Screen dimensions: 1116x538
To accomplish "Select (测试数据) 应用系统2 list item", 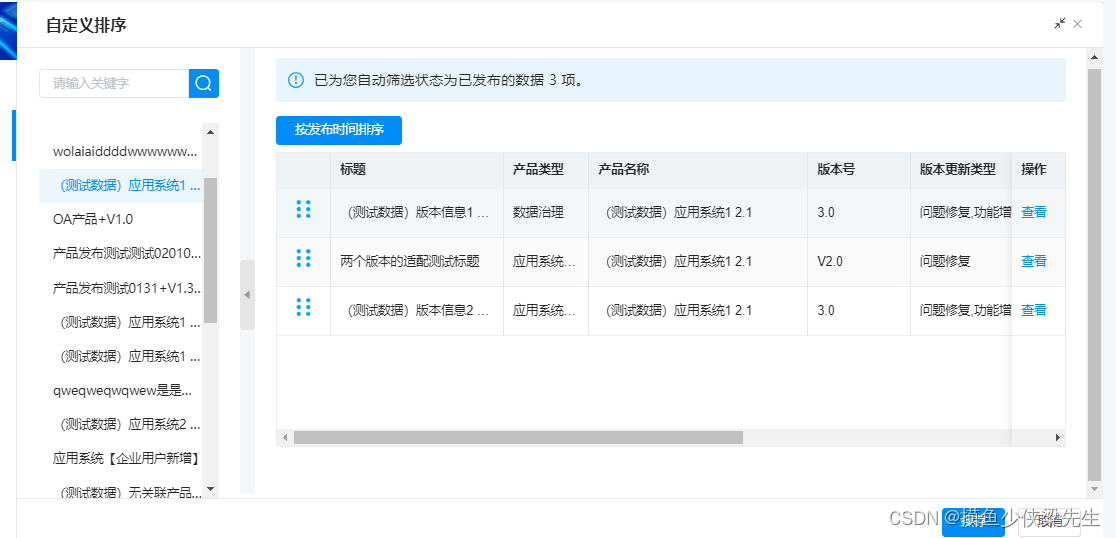I will (x=121, y=425).
